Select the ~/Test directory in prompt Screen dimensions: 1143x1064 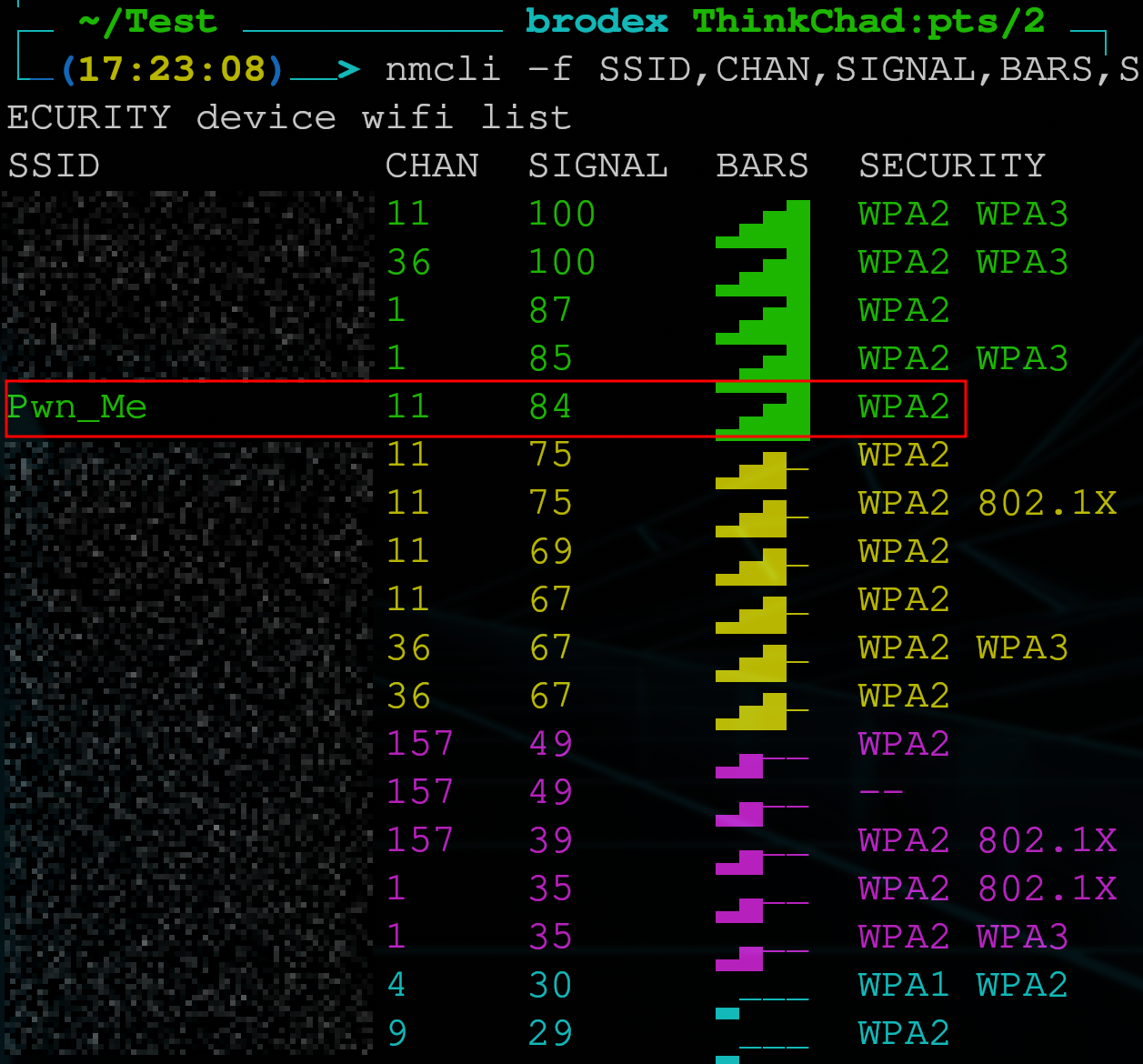tap(148, 21)
